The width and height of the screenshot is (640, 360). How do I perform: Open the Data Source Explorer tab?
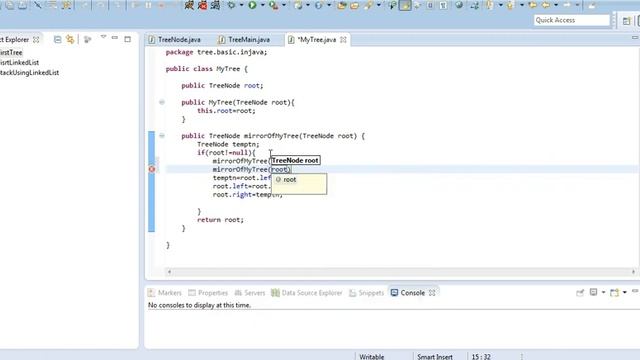[x=307, y=293]
